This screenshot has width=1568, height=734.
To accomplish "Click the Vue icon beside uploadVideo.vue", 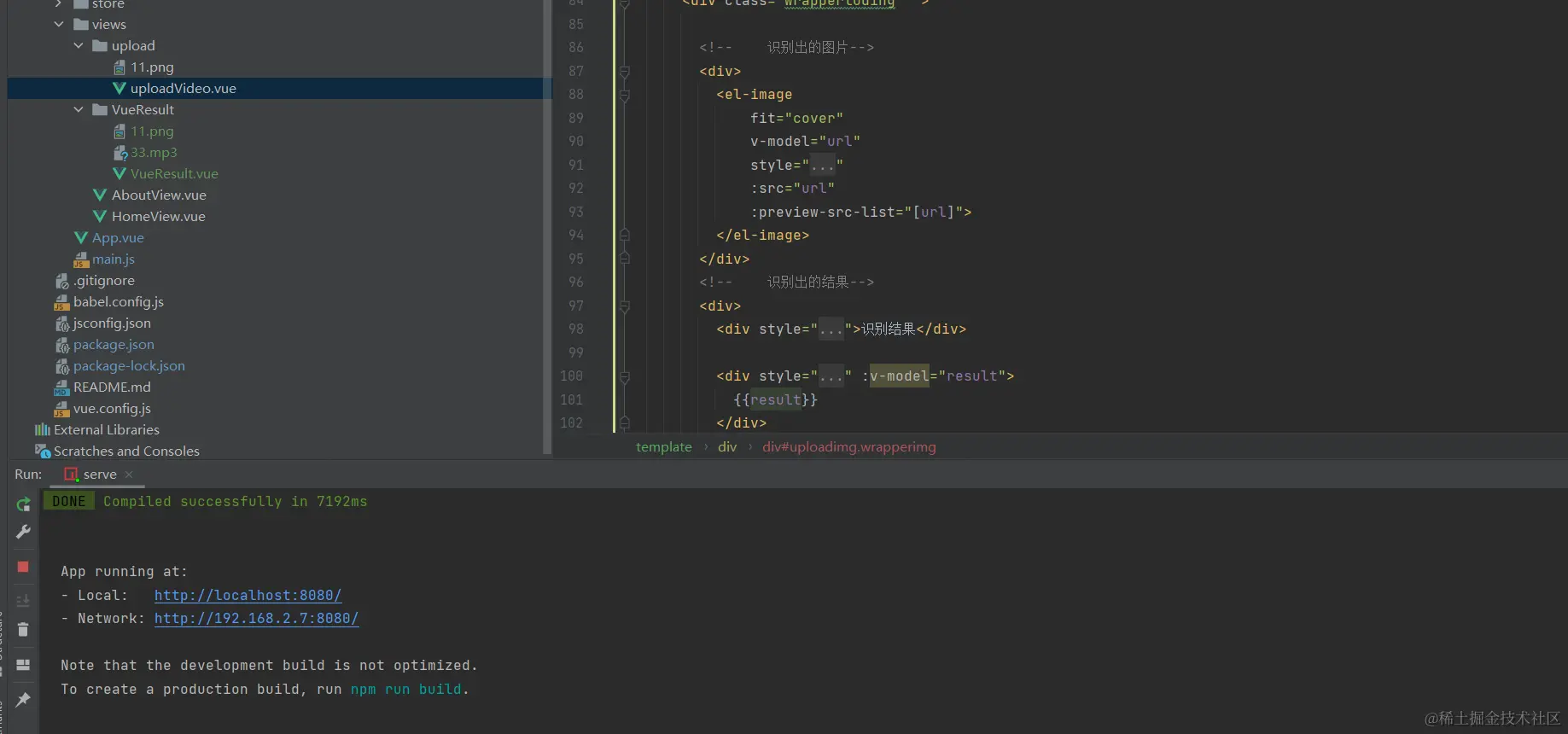I will click(x=119, y=88).
